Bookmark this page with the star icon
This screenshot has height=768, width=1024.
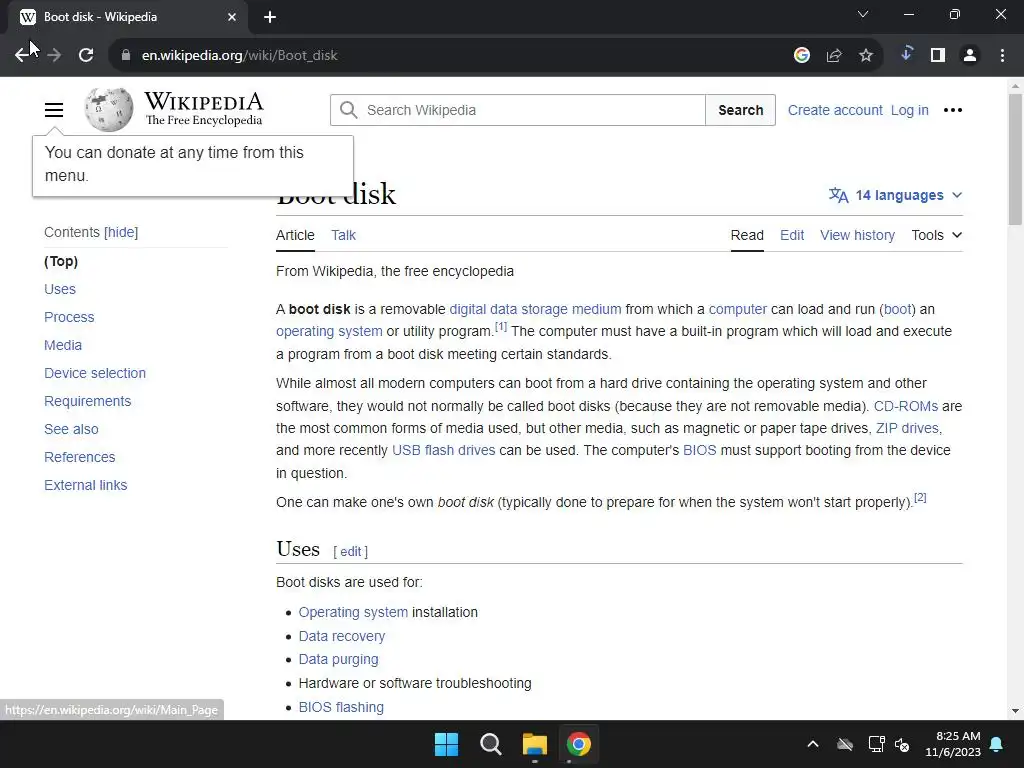click(866, 56)
